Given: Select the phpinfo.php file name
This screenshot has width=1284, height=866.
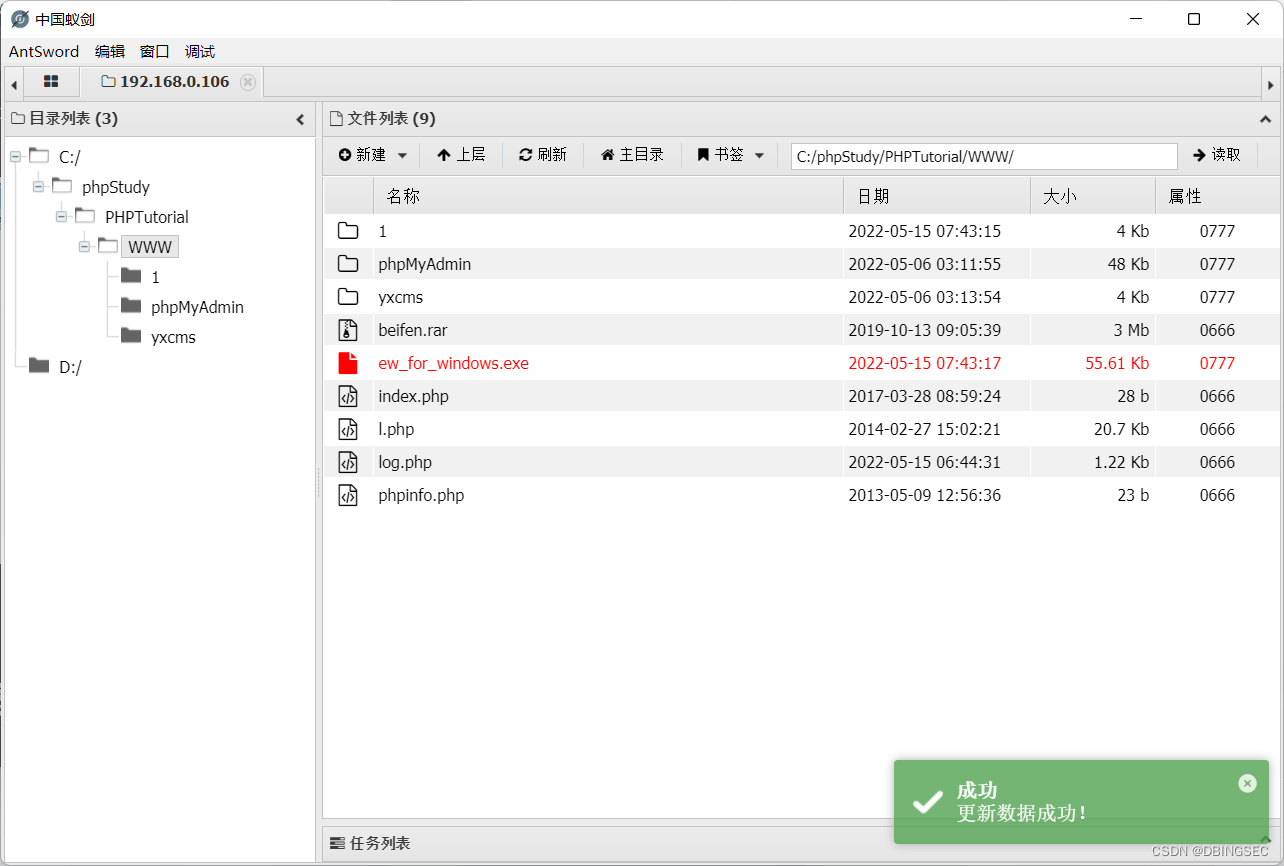Looking at the screenshot, I should [421, 495].
